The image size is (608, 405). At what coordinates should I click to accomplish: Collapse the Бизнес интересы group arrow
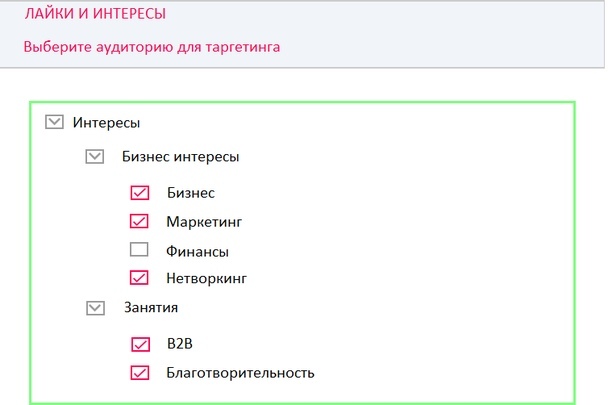(95, 156)
